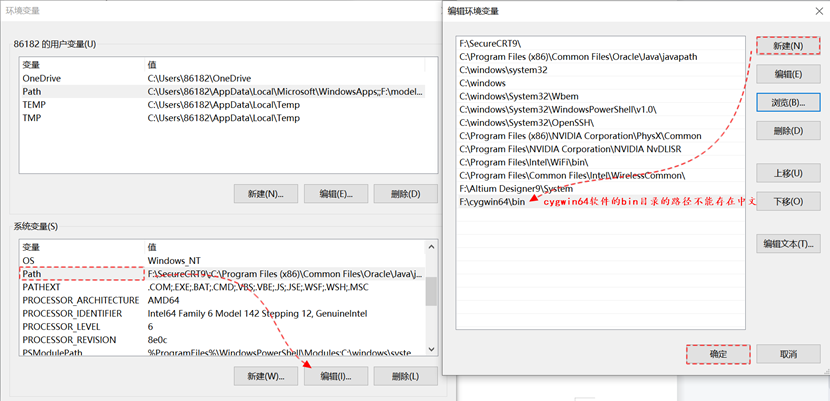Click 编辑(I)... under system variables

(336, 376)
